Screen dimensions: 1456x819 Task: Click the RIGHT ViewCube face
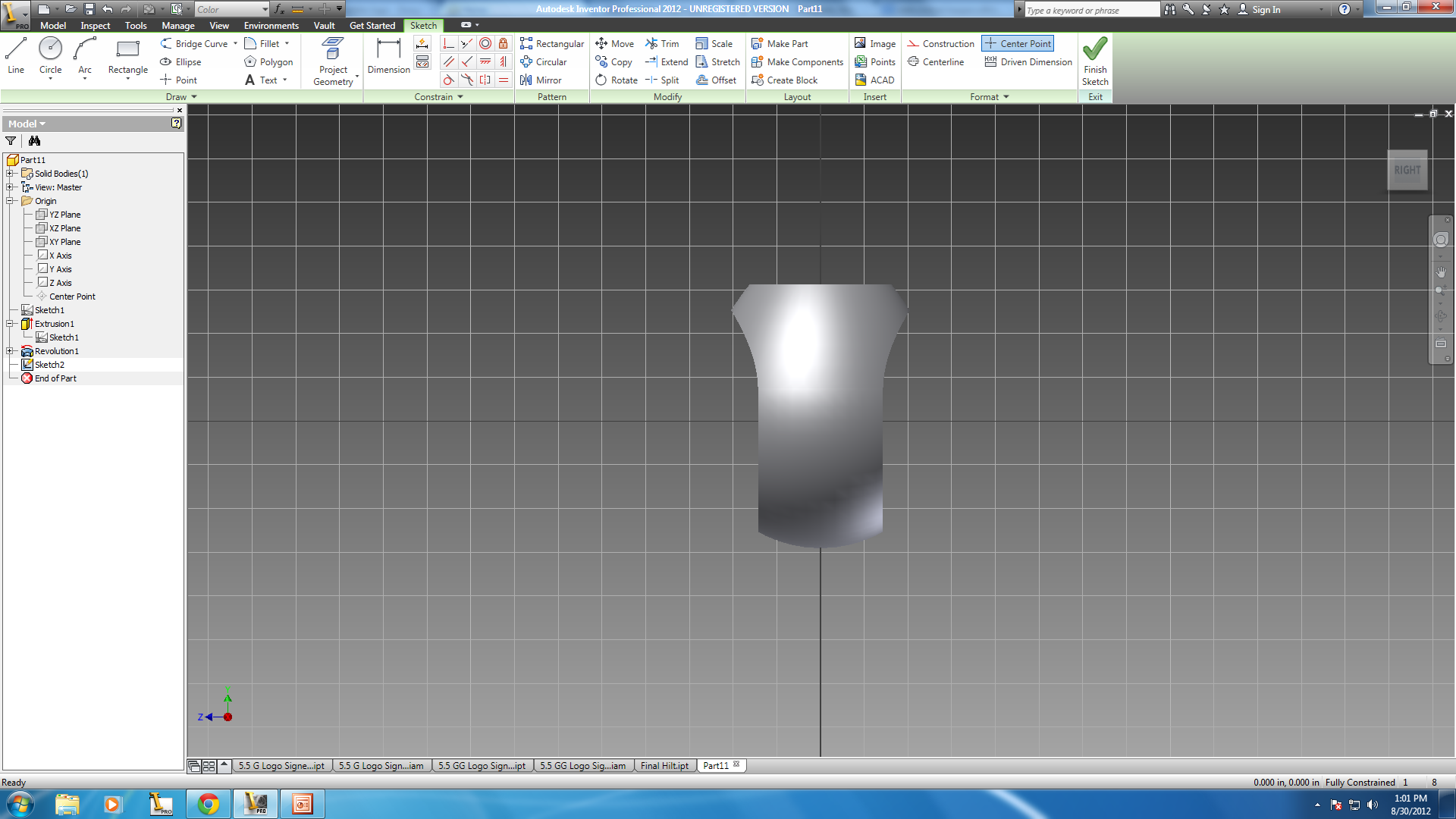1407,170
